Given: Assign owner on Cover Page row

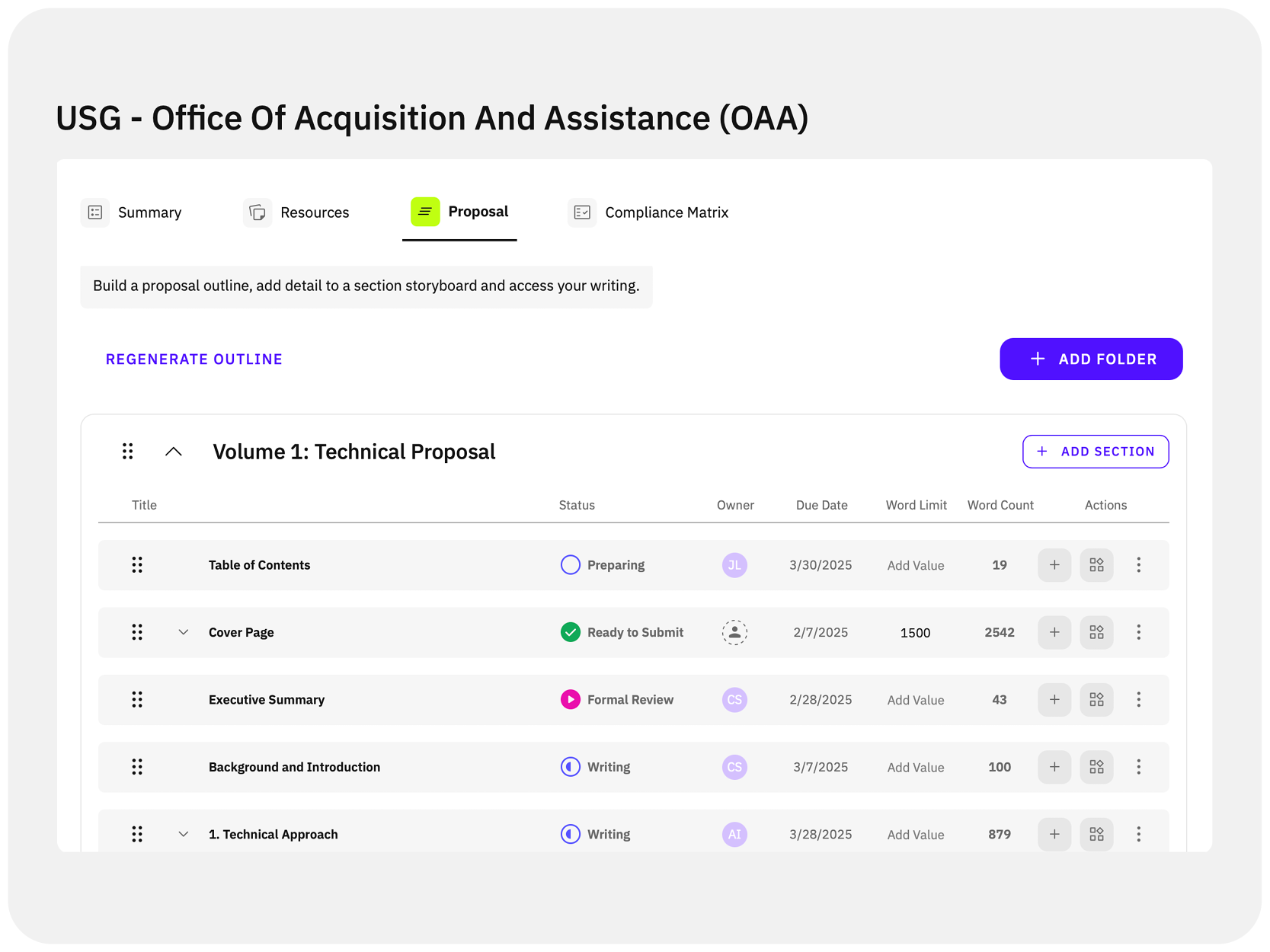Looking at the screenshot, I should tap(734, 632).
